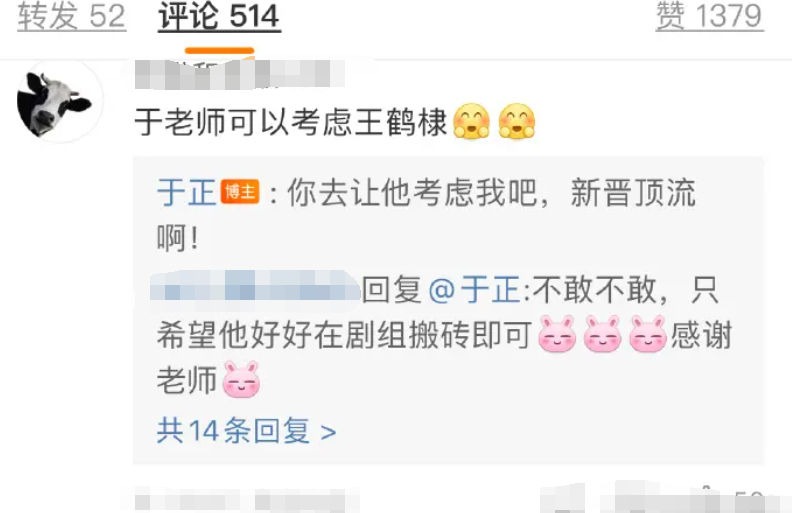Switch to the 评论 514 comments tab
The width and height of the screenshot is (792, 513).
[x=219, y=17]
